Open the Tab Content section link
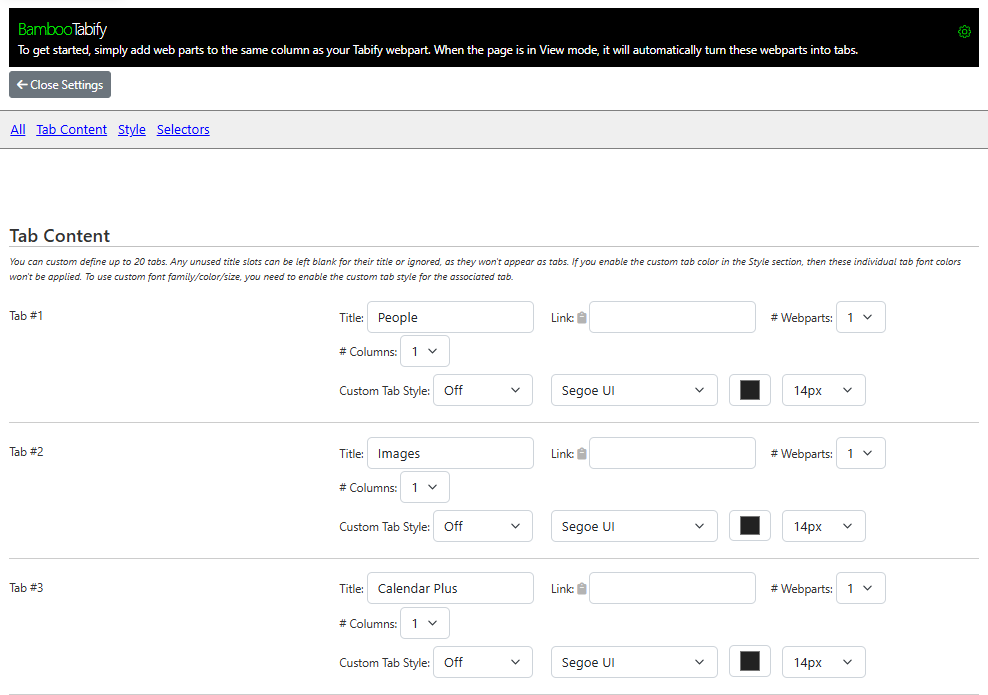 71,129
